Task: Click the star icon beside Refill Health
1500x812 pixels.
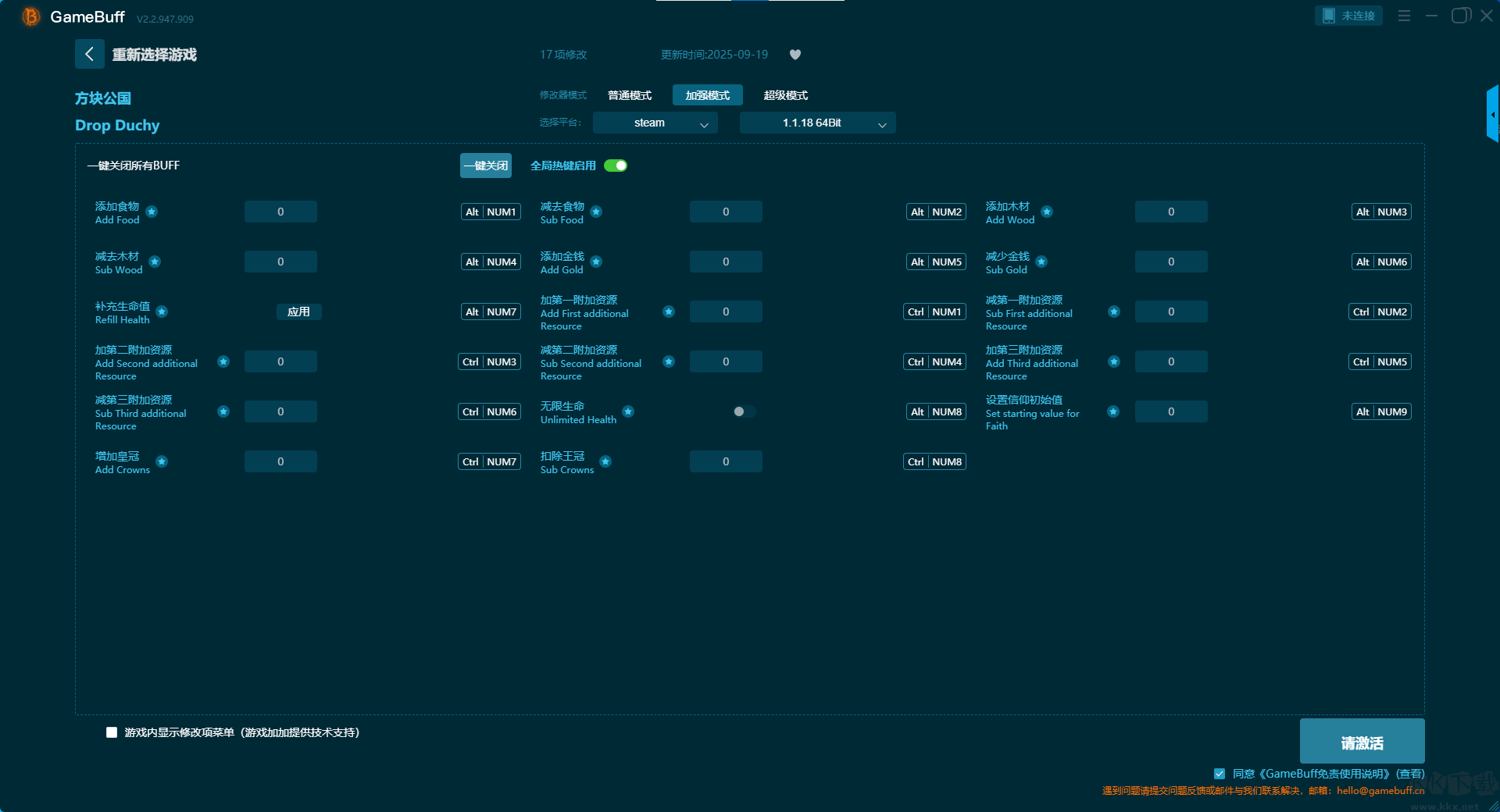Action: click(x=162, y=312)
